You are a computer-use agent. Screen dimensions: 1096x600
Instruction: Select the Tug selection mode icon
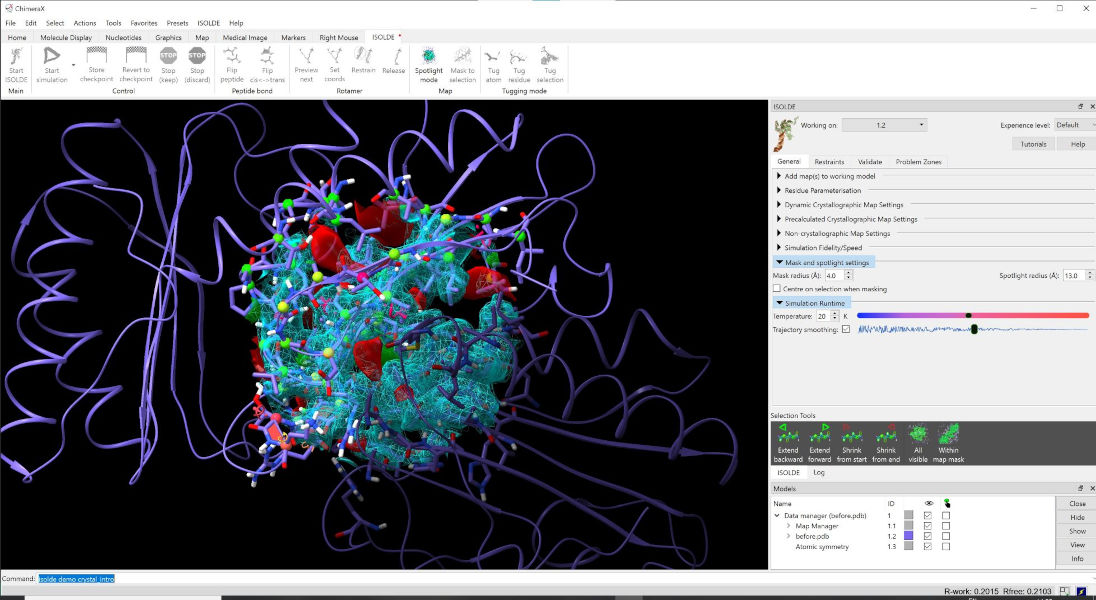pos(549,56)
